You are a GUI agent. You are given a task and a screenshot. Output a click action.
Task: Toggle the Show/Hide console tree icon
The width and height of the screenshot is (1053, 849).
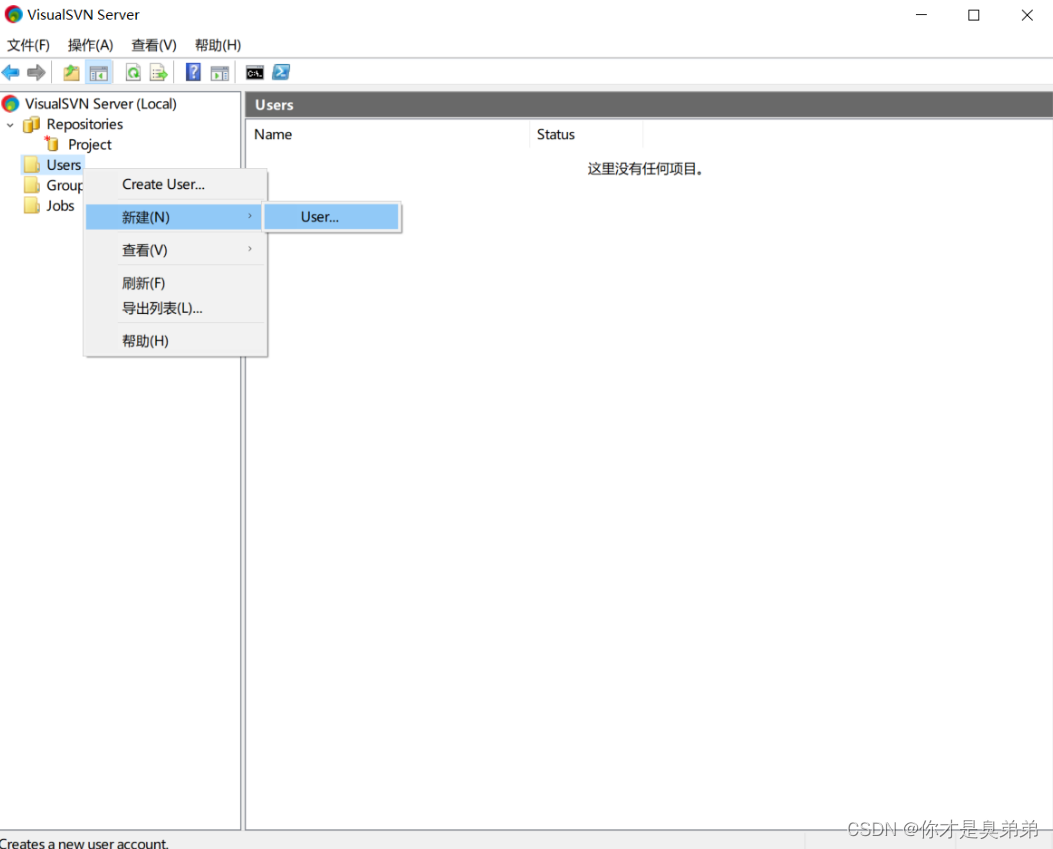click(99, 73)
